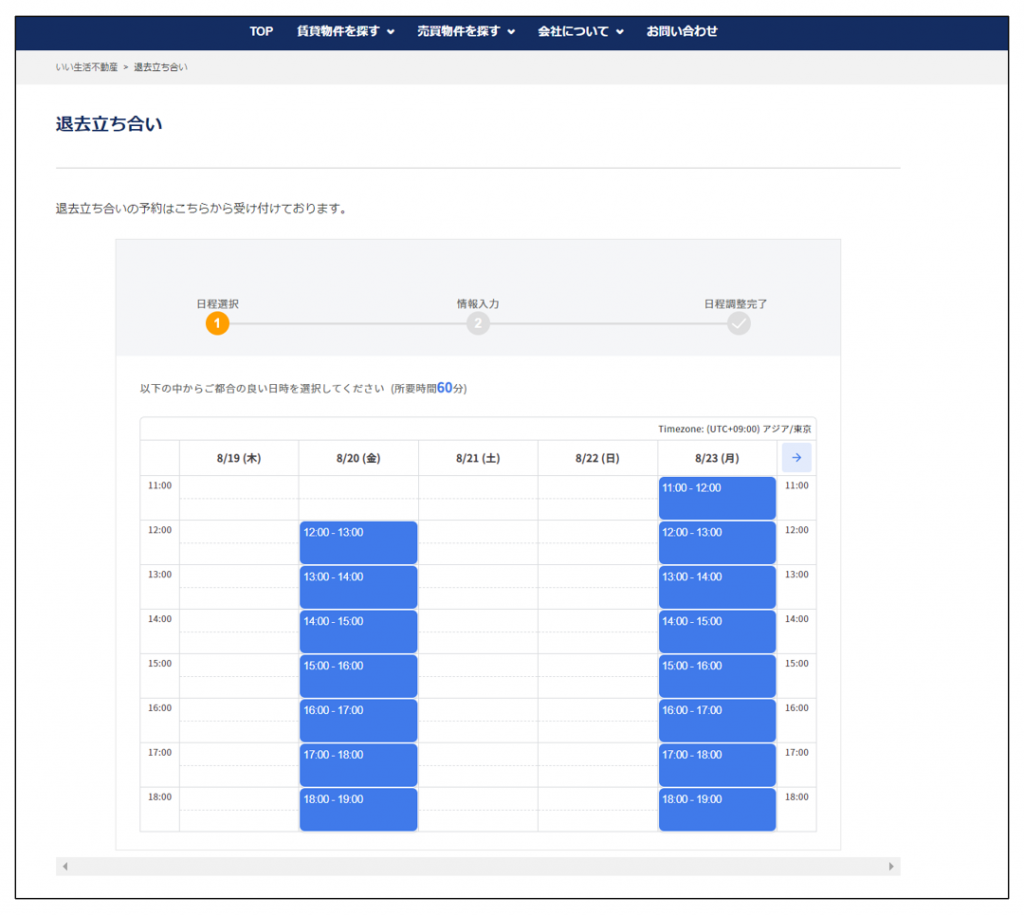Click いい生活不動産 breadcrumb link
The height and width of the screenshot is (915, 1024).
pyautogui.click(x=86, y=67)
